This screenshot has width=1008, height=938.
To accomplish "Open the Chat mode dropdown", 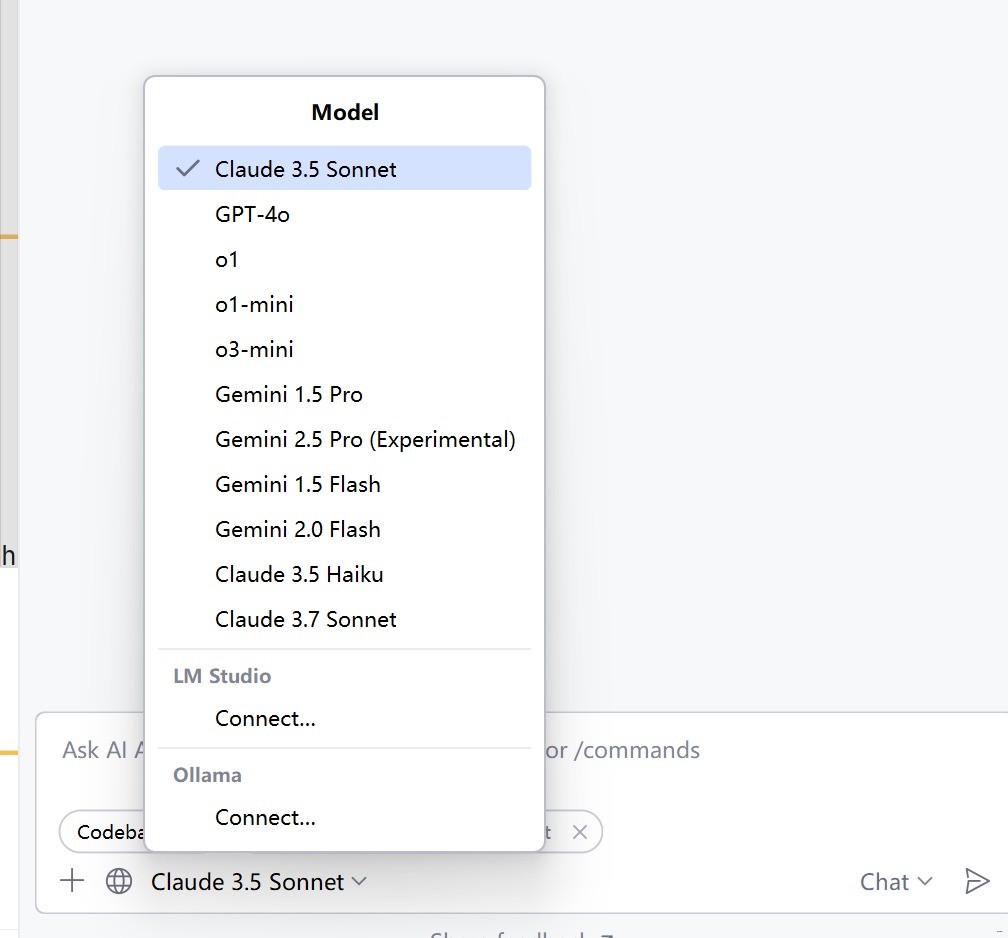I will [895, 881].
